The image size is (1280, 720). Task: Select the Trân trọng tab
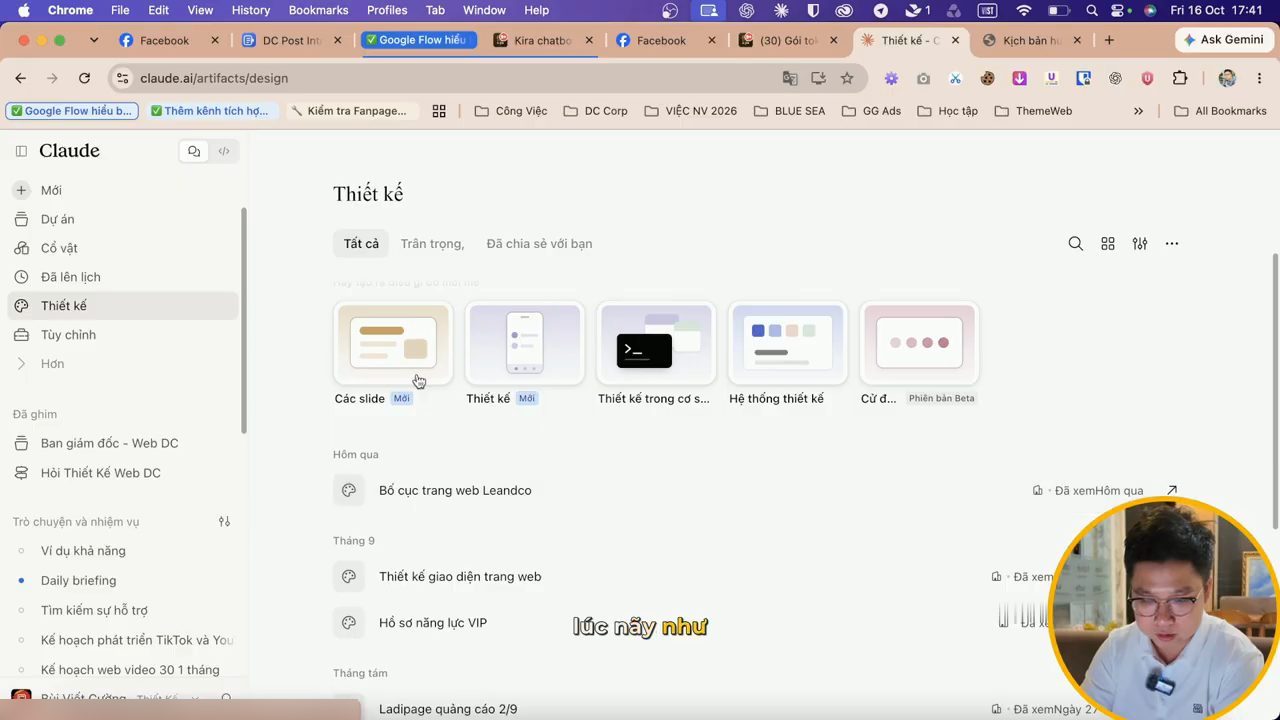click(432, 243)
